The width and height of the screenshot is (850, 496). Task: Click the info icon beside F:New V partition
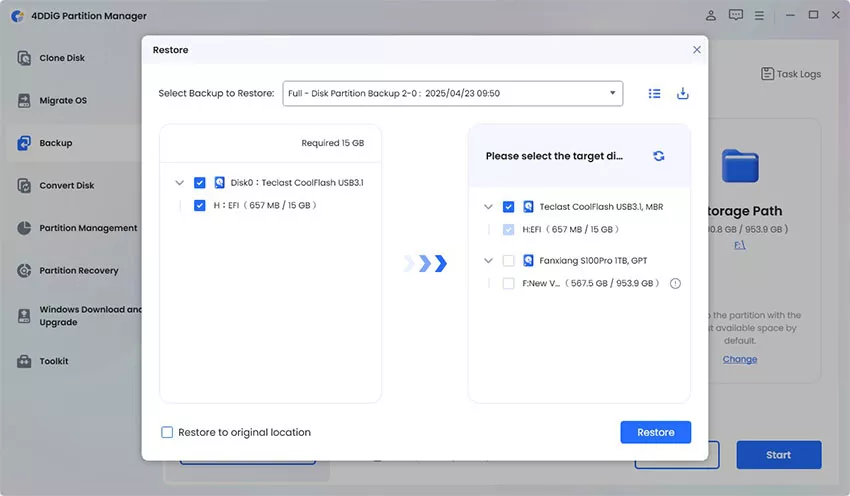click(675, 284)
